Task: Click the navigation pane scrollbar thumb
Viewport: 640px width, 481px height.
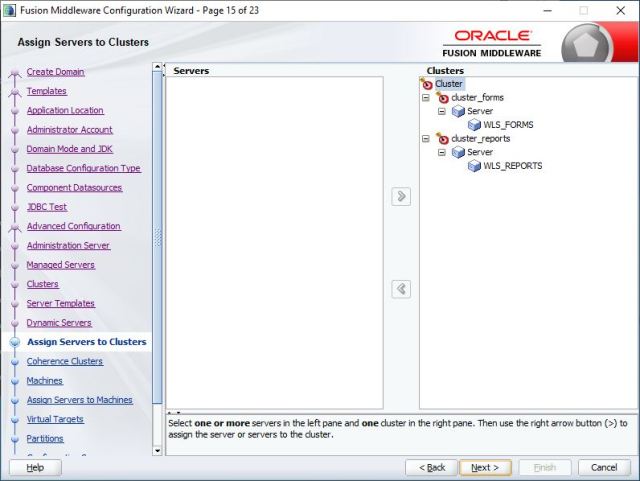Action: tap(158, 238)
